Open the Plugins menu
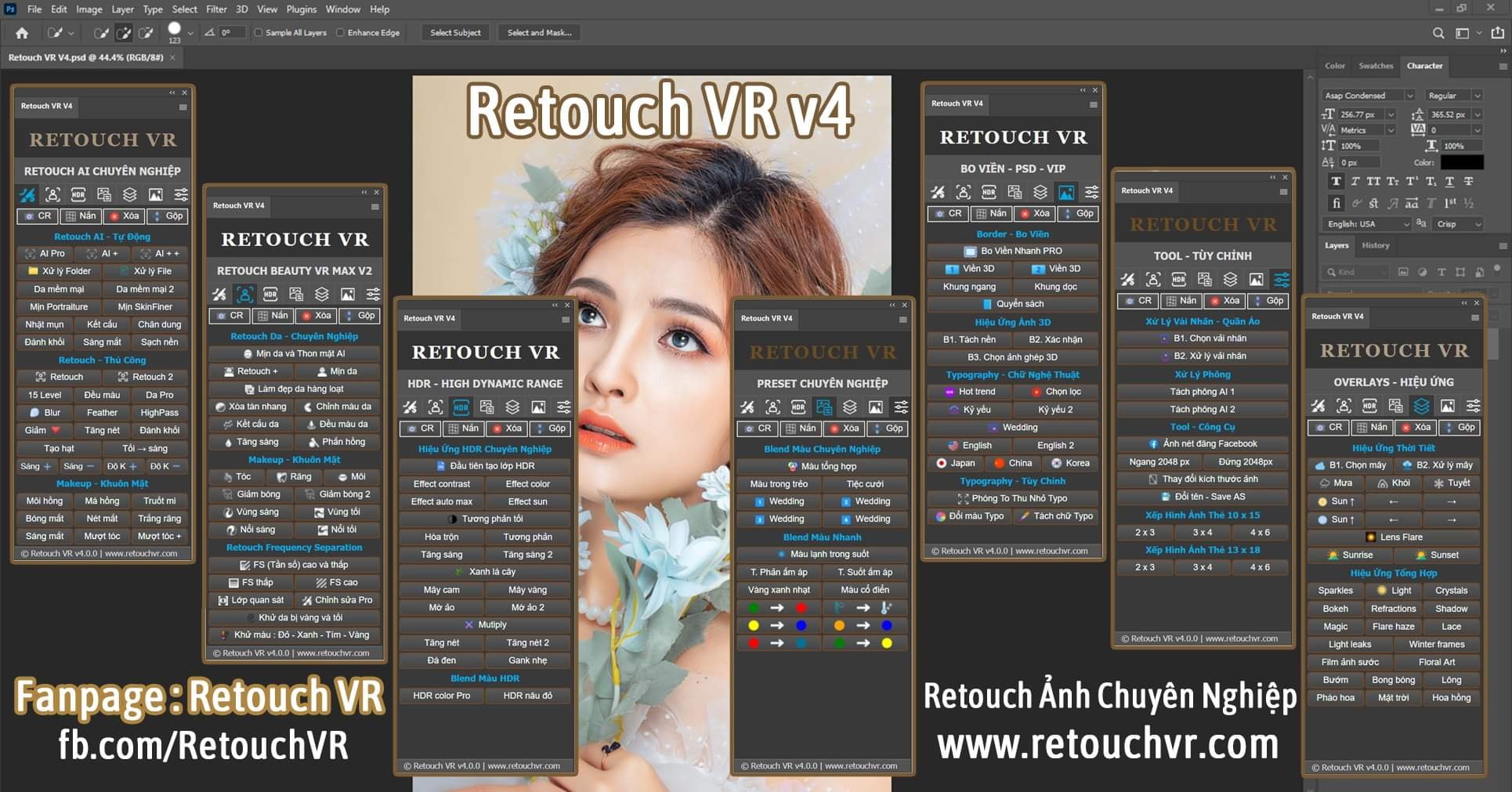 (301, 9)
